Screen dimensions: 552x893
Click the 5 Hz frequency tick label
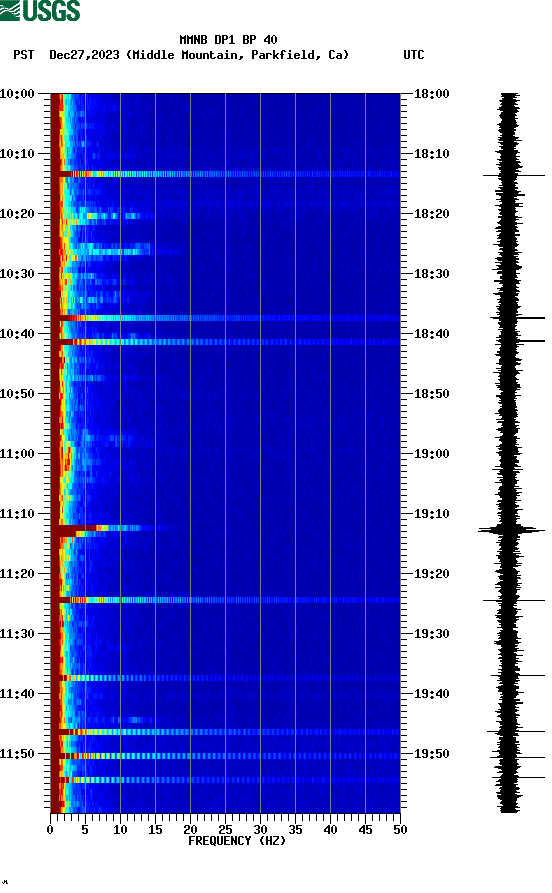[x=85, y=830]
